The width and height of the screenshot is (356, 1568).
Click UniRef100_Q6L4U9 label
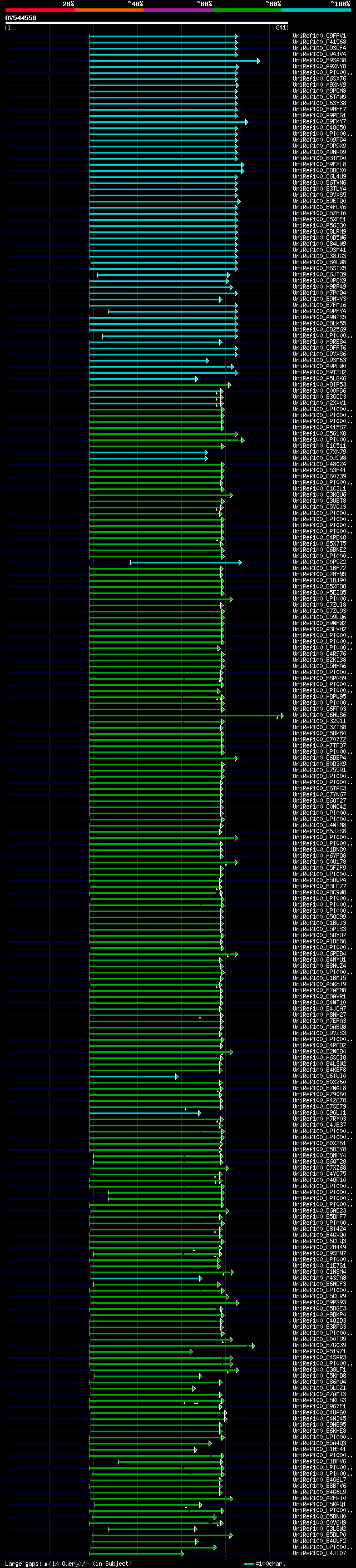click(319, 176)
